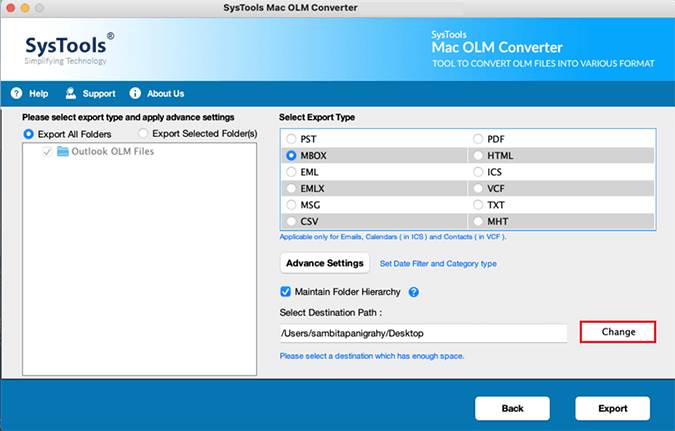Choose EMLX export type

click(291, 189)
